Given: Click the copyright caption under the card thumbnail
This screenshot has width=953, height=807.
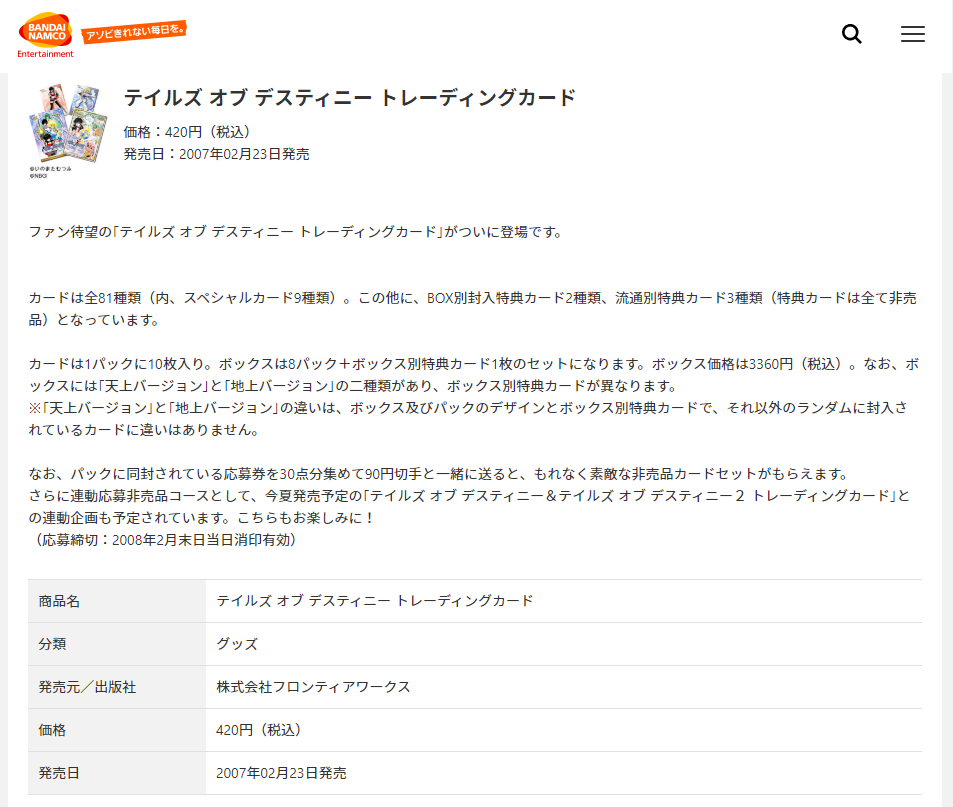Looking at the screenshot, I should pyautogui.click(x=50, y=172).
